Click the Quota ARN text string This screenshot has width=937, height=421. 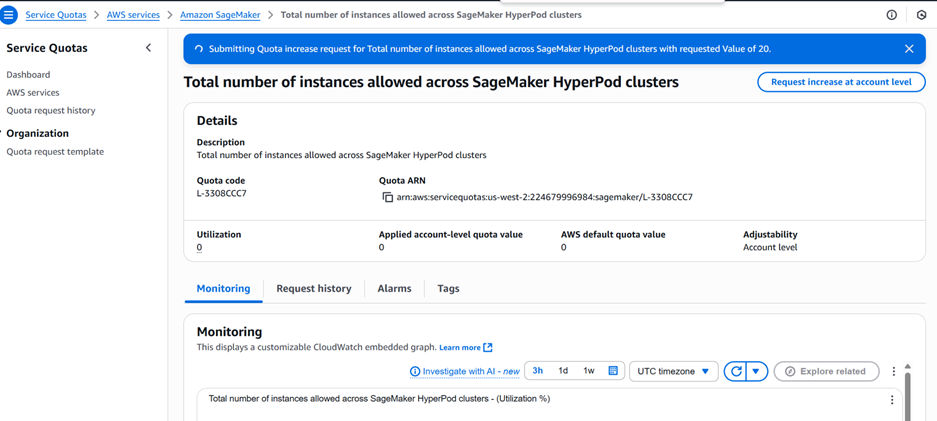tap(544, 197)
